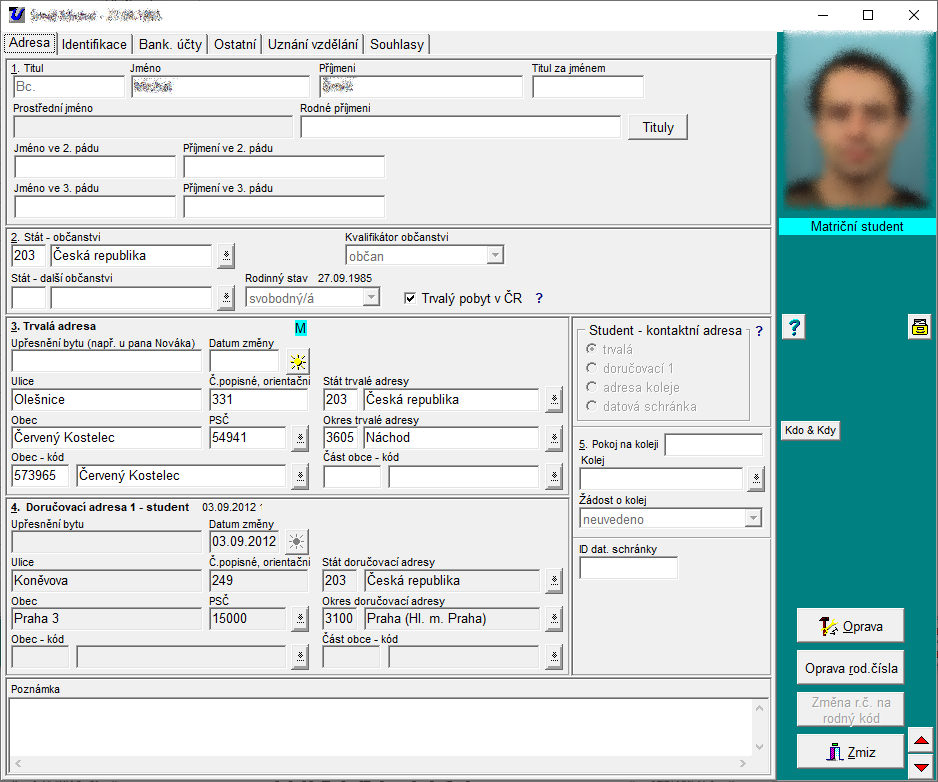The height and width of the screenshot is (782, 938).
Task: Expand the Rodinný stav dropdown
Action: point(372,297)
